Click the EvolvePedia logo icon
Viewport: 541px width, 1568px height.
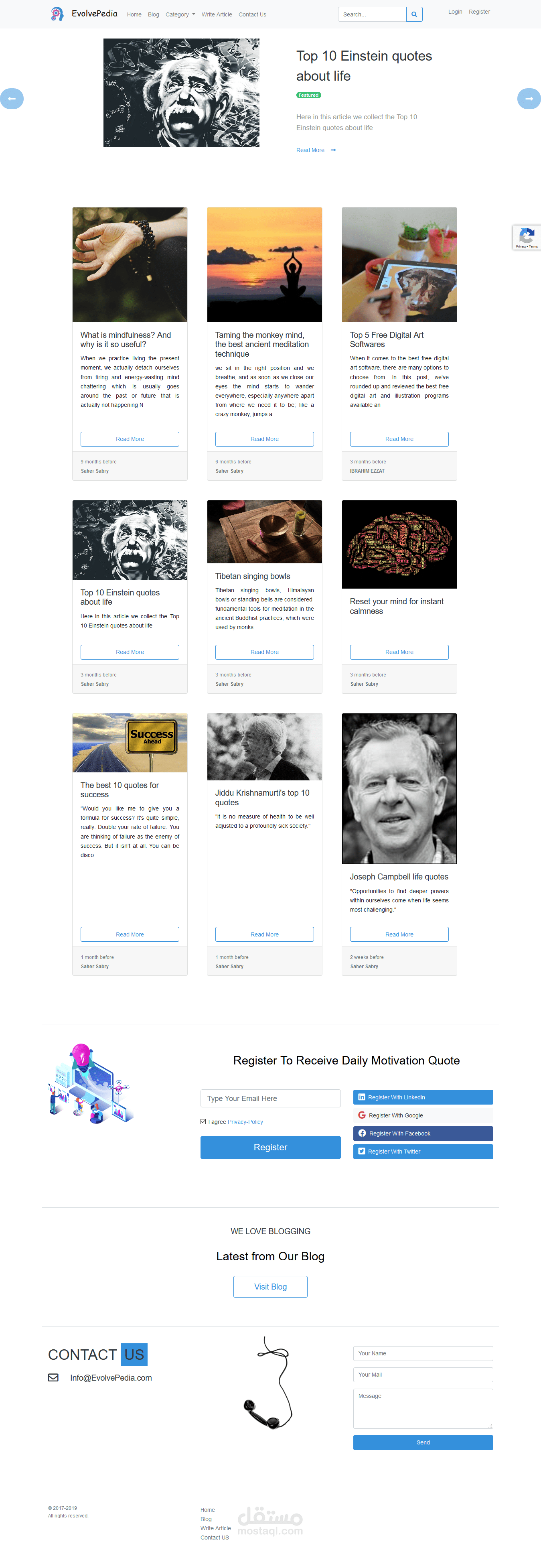pos(57,14)
